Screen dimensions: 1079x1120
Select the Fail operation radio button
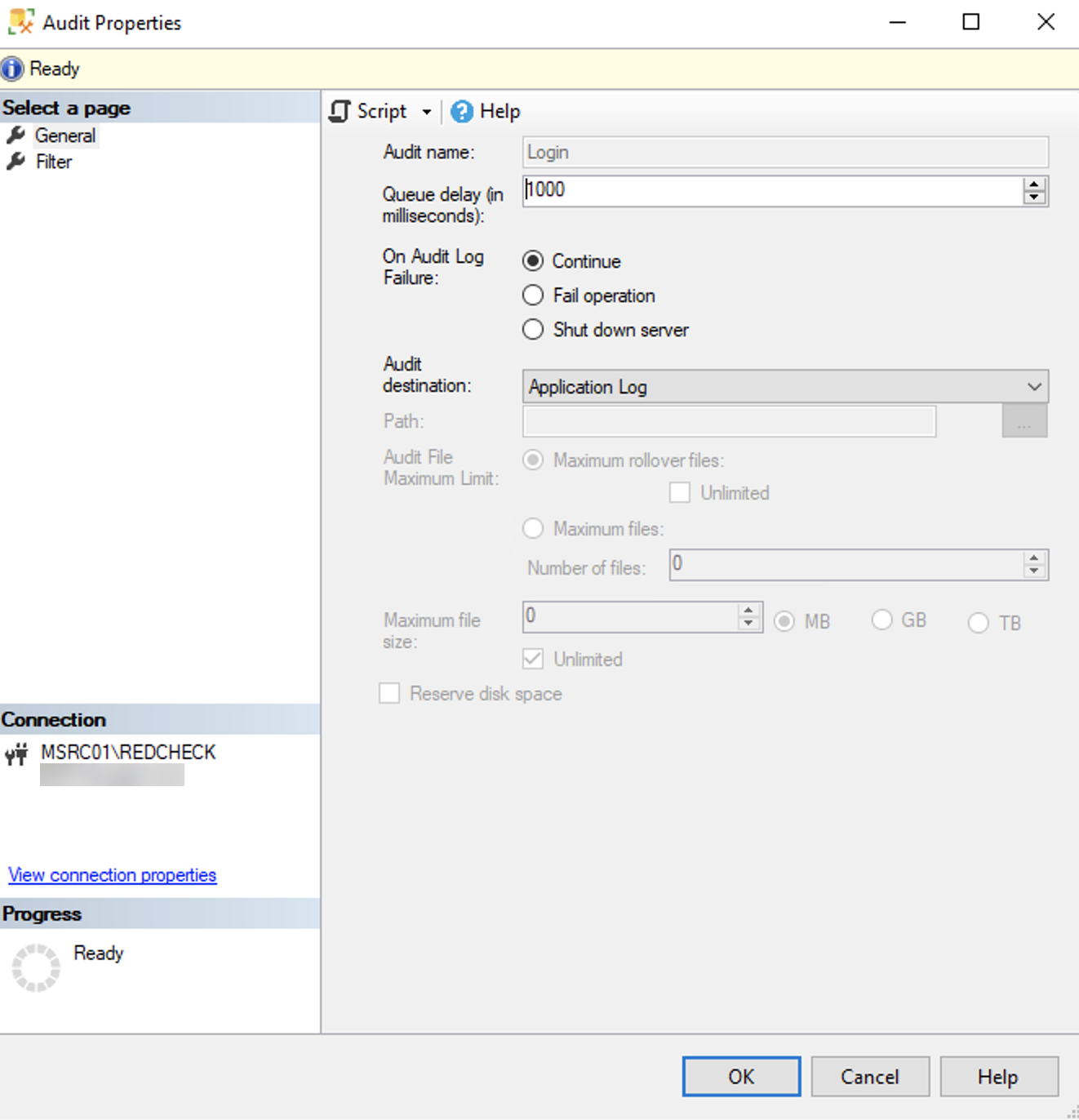pyautogui.click(x=533, y=295)
